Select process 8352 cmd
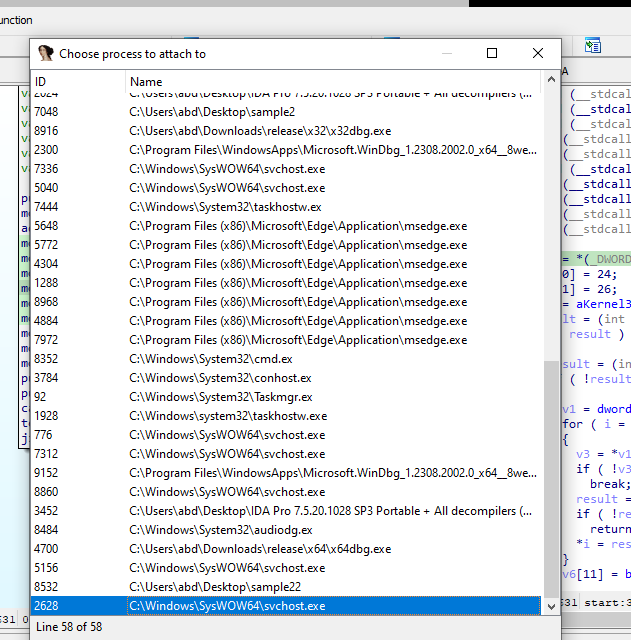This screenshot has height=640, width=631. tap(286, 359)
